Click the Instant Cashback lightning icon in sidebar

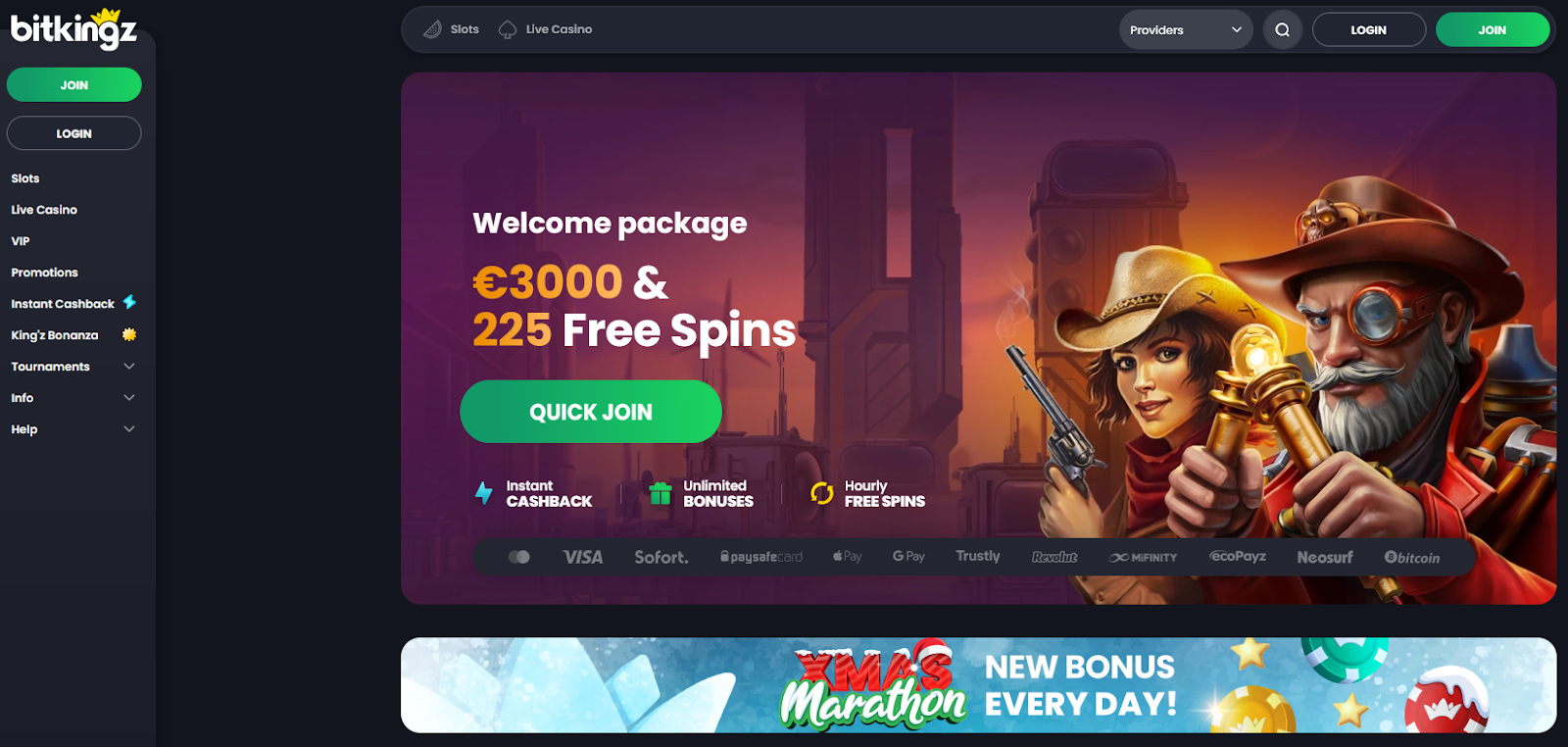pos(129,302)
